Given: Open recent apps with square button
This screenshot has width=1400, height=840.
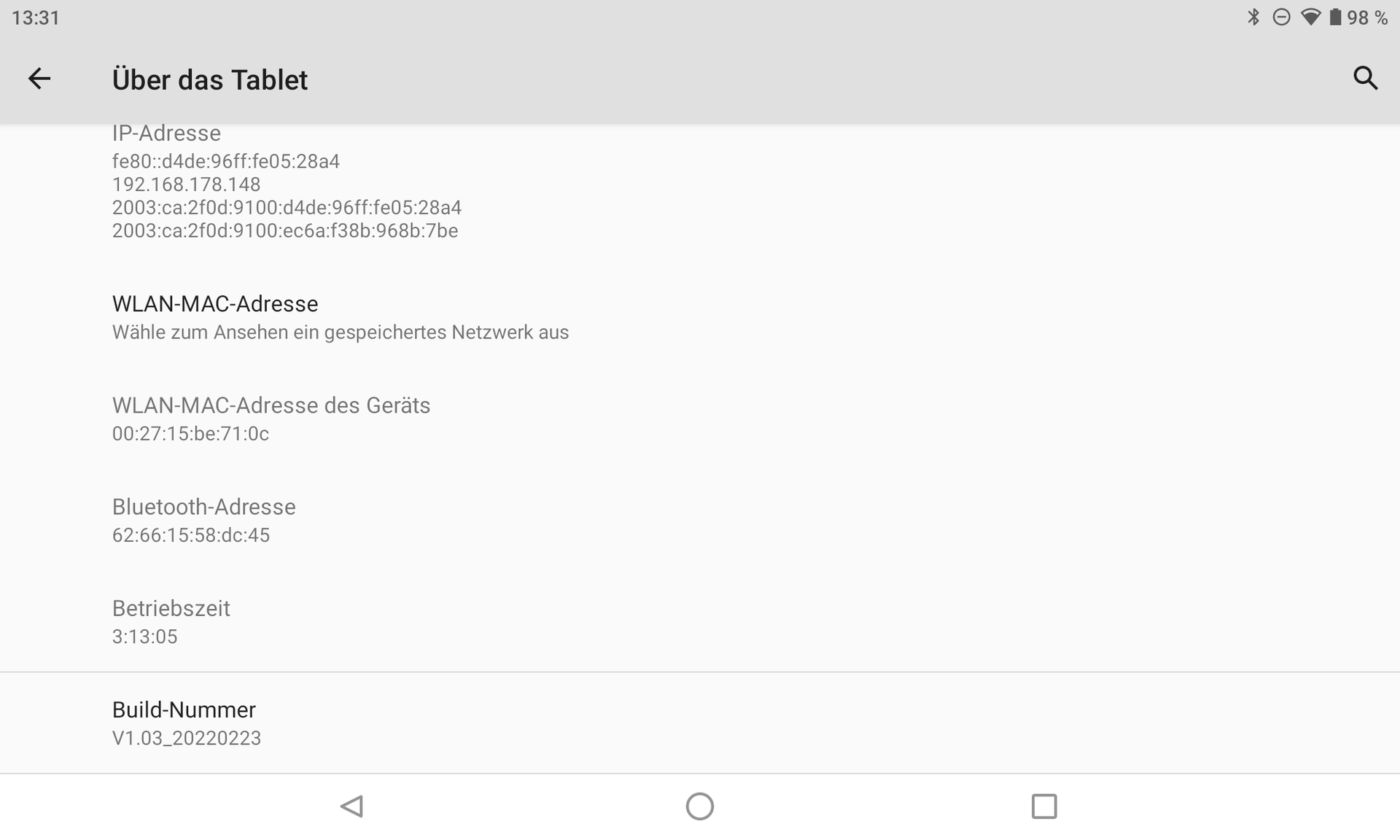Looking at the screenshot, I should point(1043,806).
